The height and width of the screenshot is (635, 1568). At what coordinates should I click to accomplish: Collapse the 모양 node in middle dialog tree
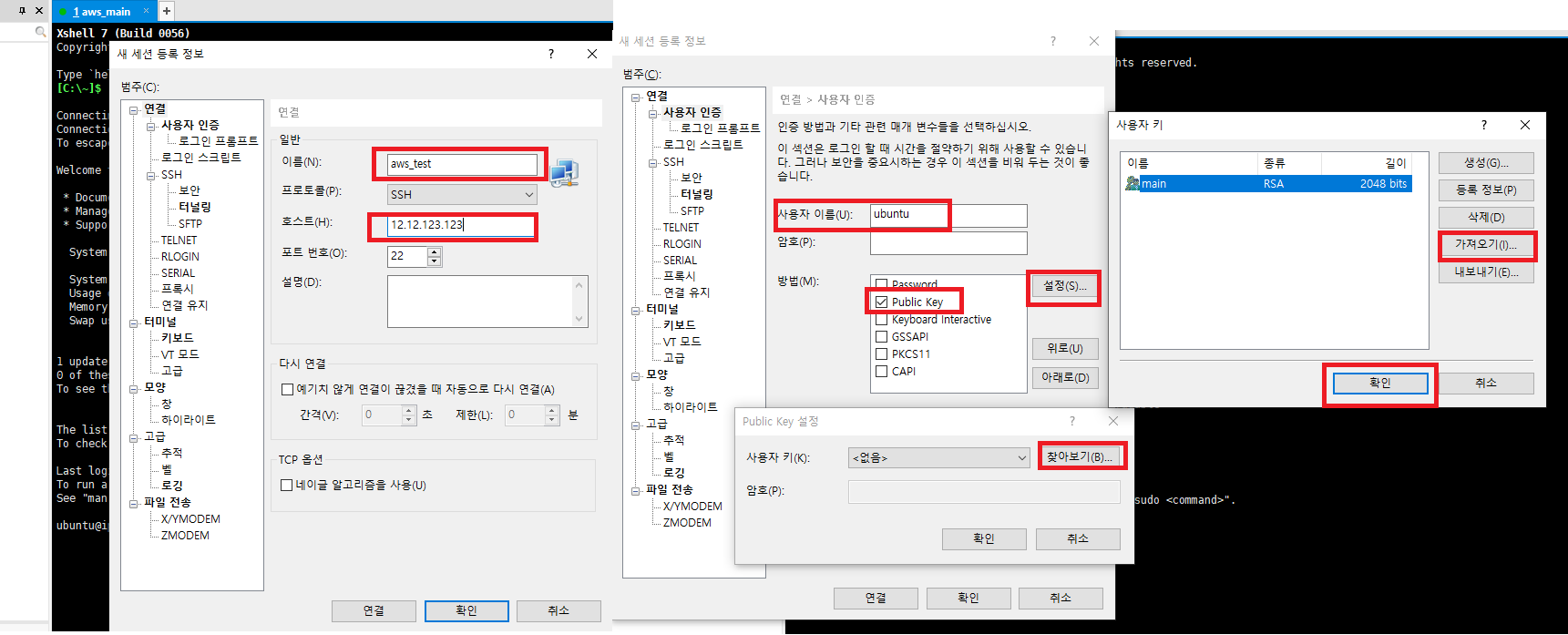click(x=636, y=375)
